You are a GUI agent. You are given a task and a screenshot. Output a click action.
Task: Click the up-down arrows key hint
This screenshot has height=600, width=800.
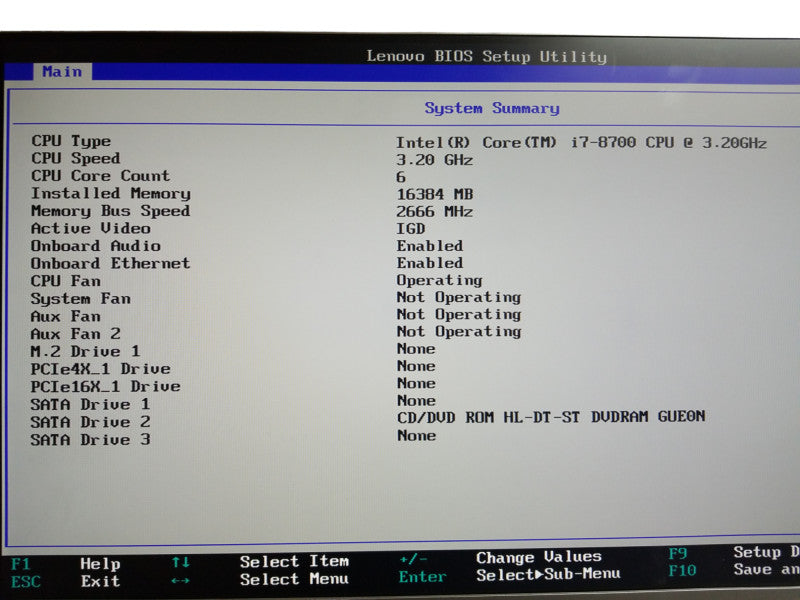pyautogui.click(x=181, y=563)
